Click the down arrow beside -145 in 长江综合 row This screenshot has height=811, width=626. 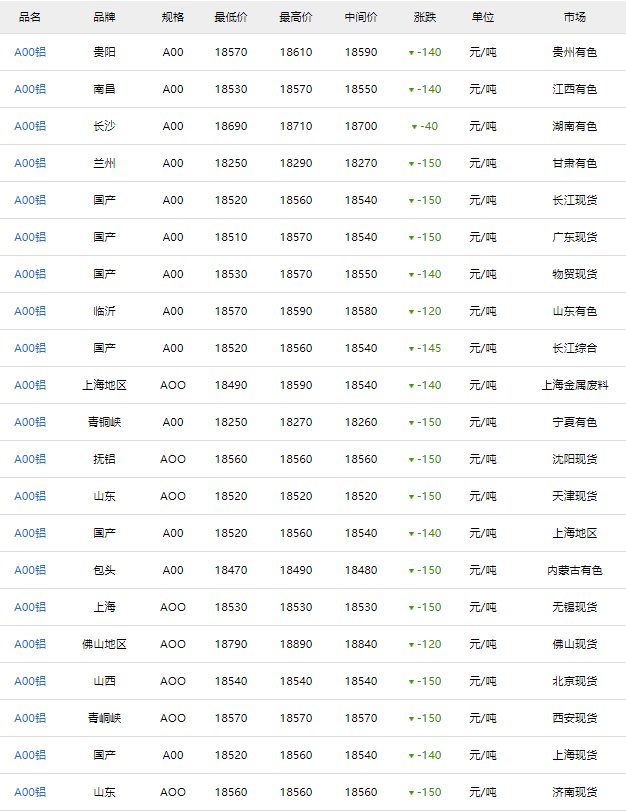411,349
